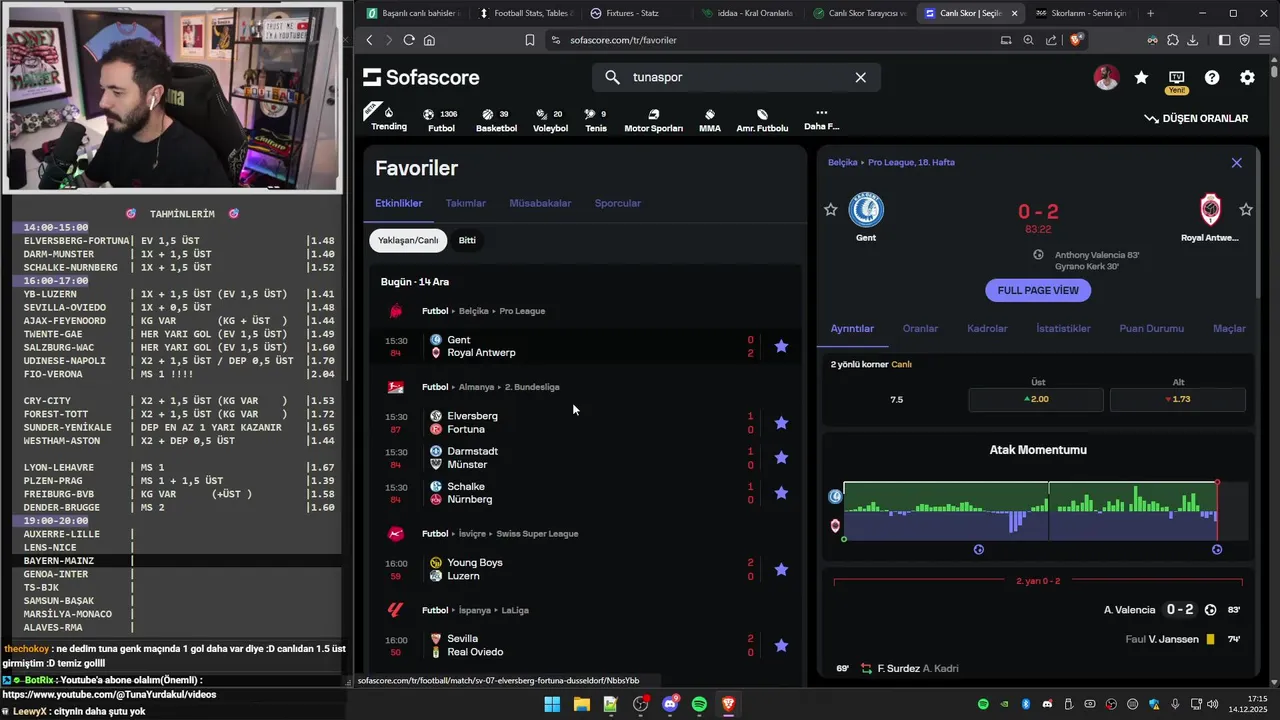
Task: Select the Alt 1.73 odds button
Action: coord(1178,399)
